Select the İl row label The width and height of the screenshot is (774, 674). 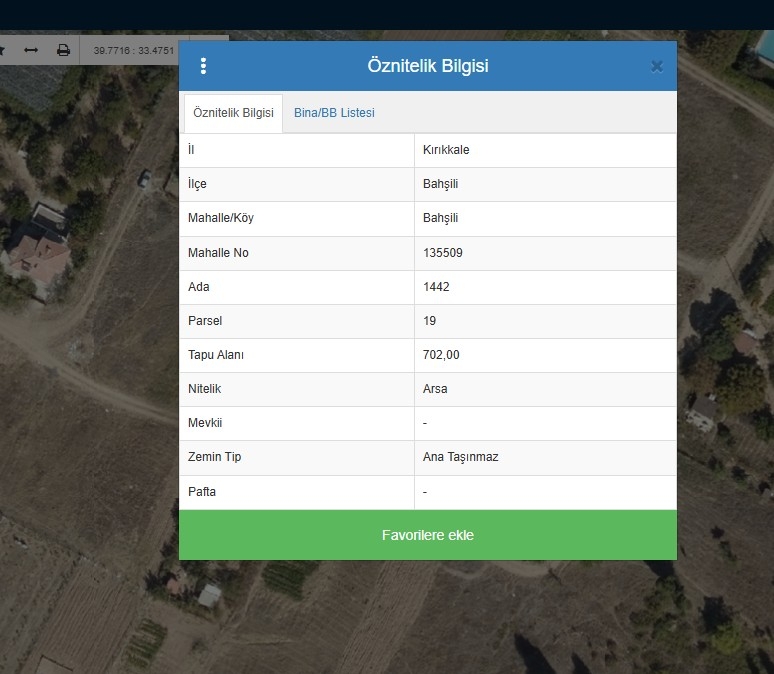click(191, 150)
